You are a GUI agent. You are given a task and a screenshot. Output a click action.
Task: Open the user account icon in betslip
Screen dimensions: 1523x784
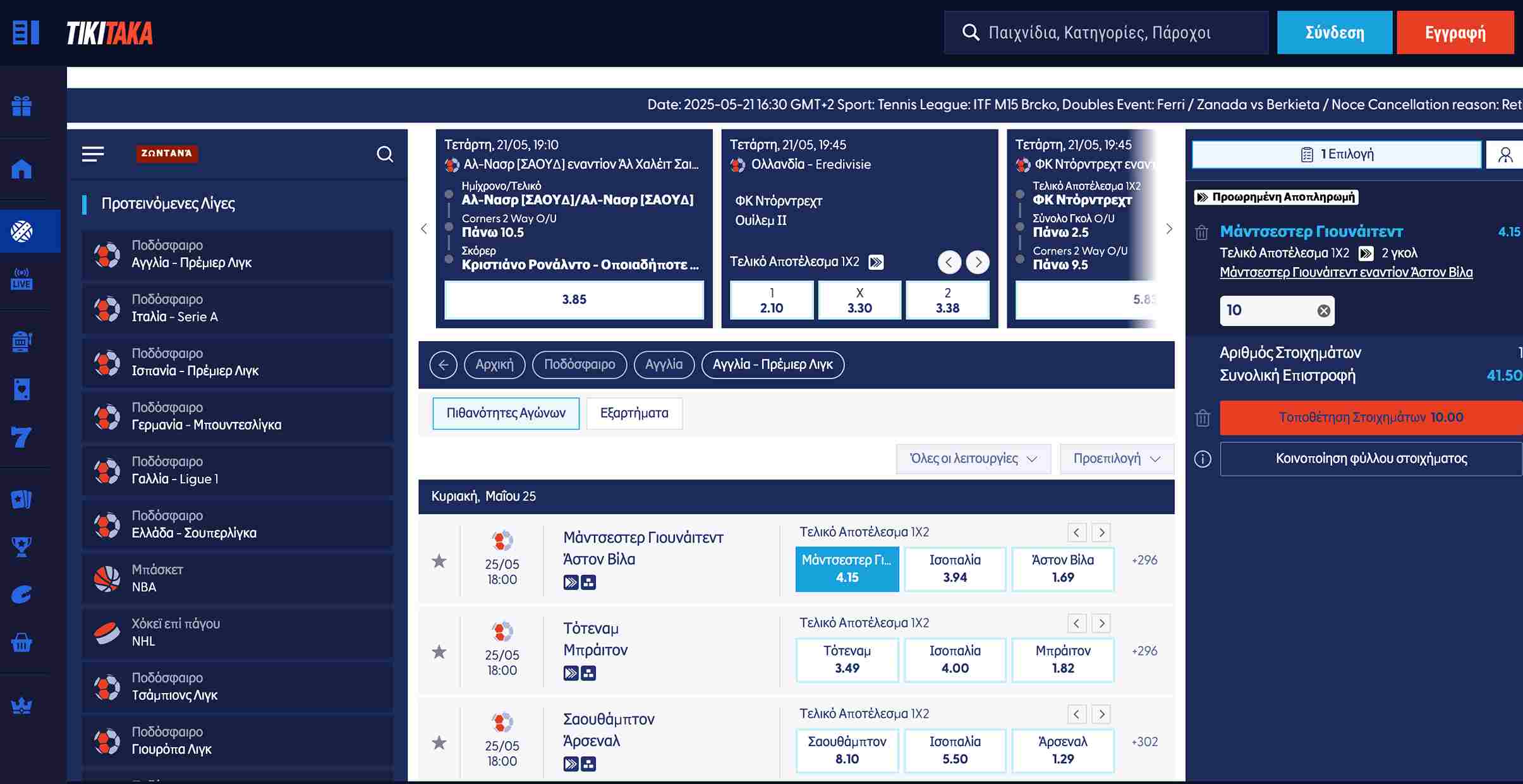(1505, 155)
